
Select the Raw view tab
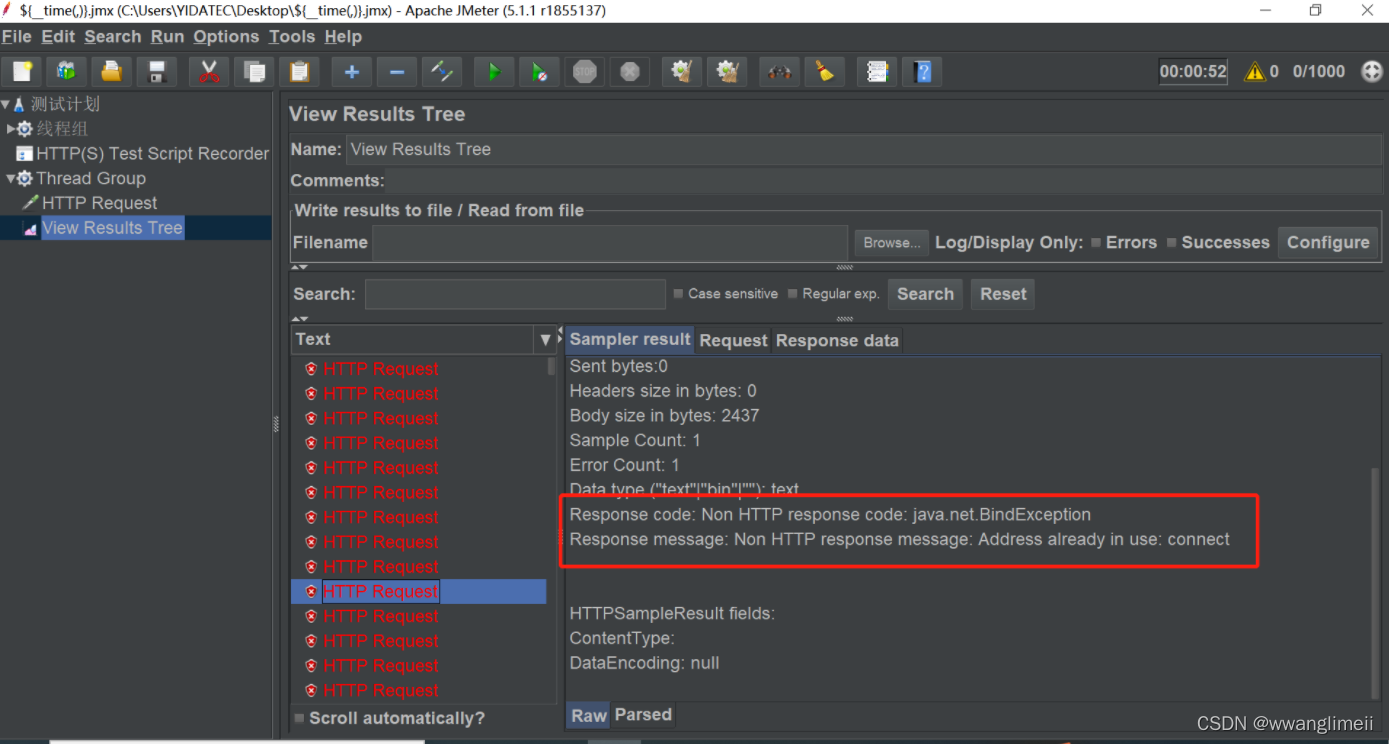589,715
